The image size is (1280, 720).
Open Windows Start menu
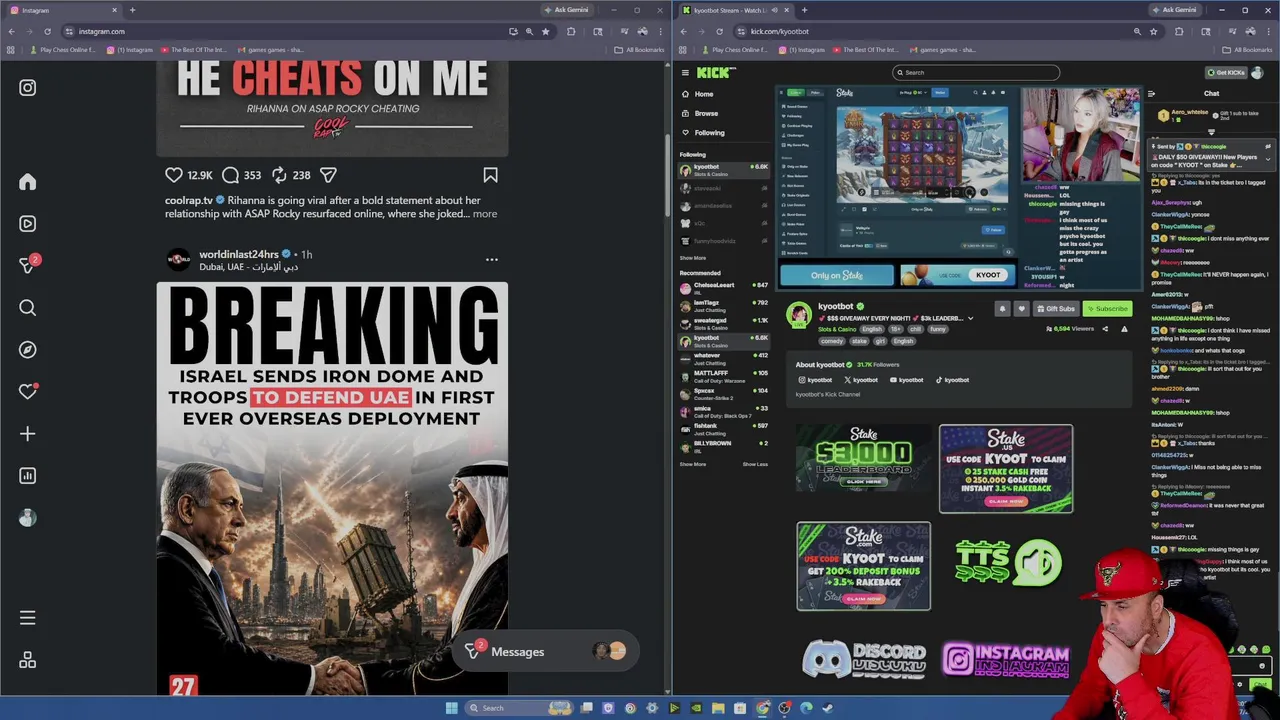pyautogui.click(x=451, y=708)
